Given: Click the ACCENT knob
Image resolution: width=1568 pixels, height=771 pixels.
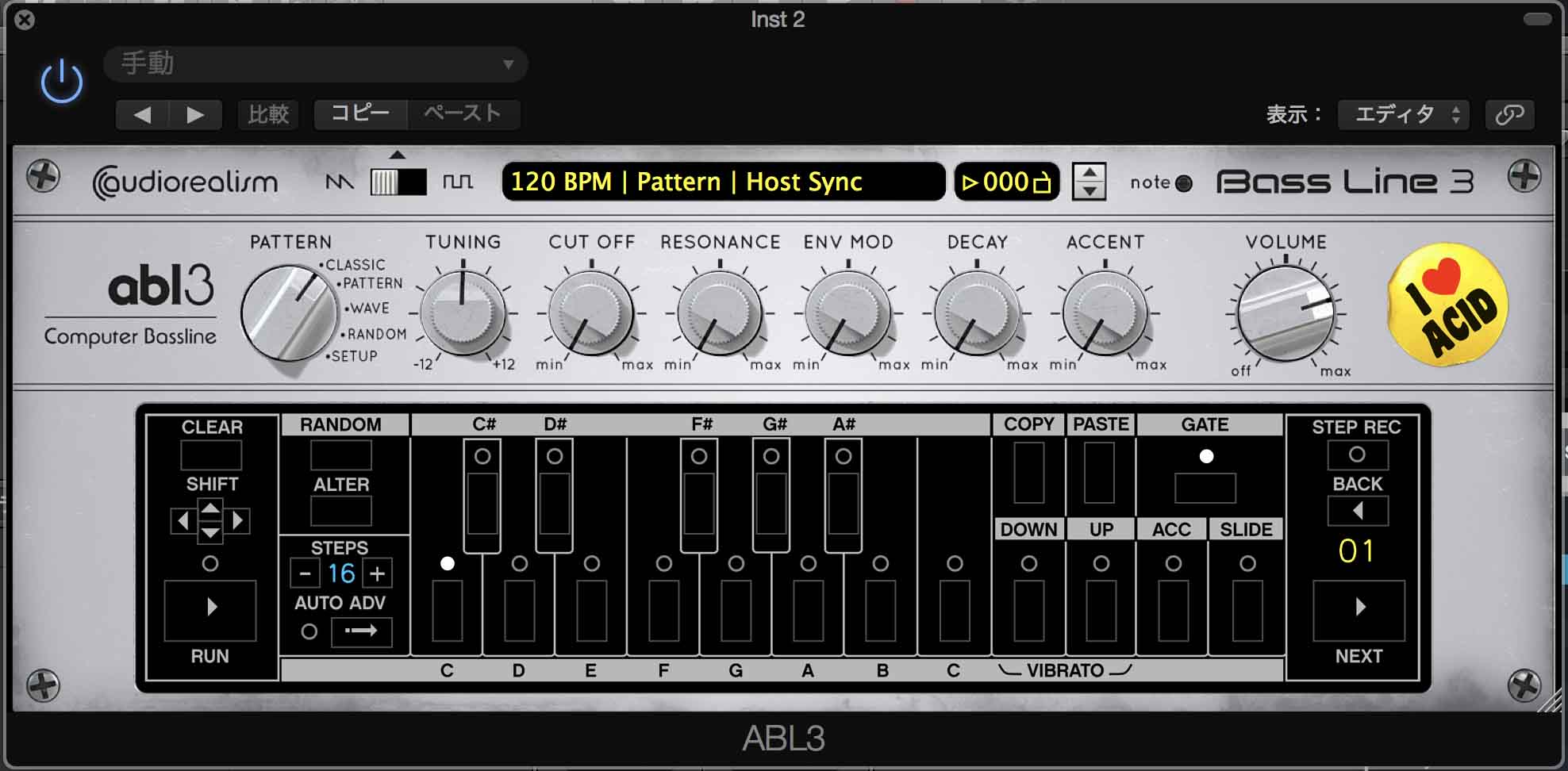Looking at the screenshot, I should coord(1105,313).
